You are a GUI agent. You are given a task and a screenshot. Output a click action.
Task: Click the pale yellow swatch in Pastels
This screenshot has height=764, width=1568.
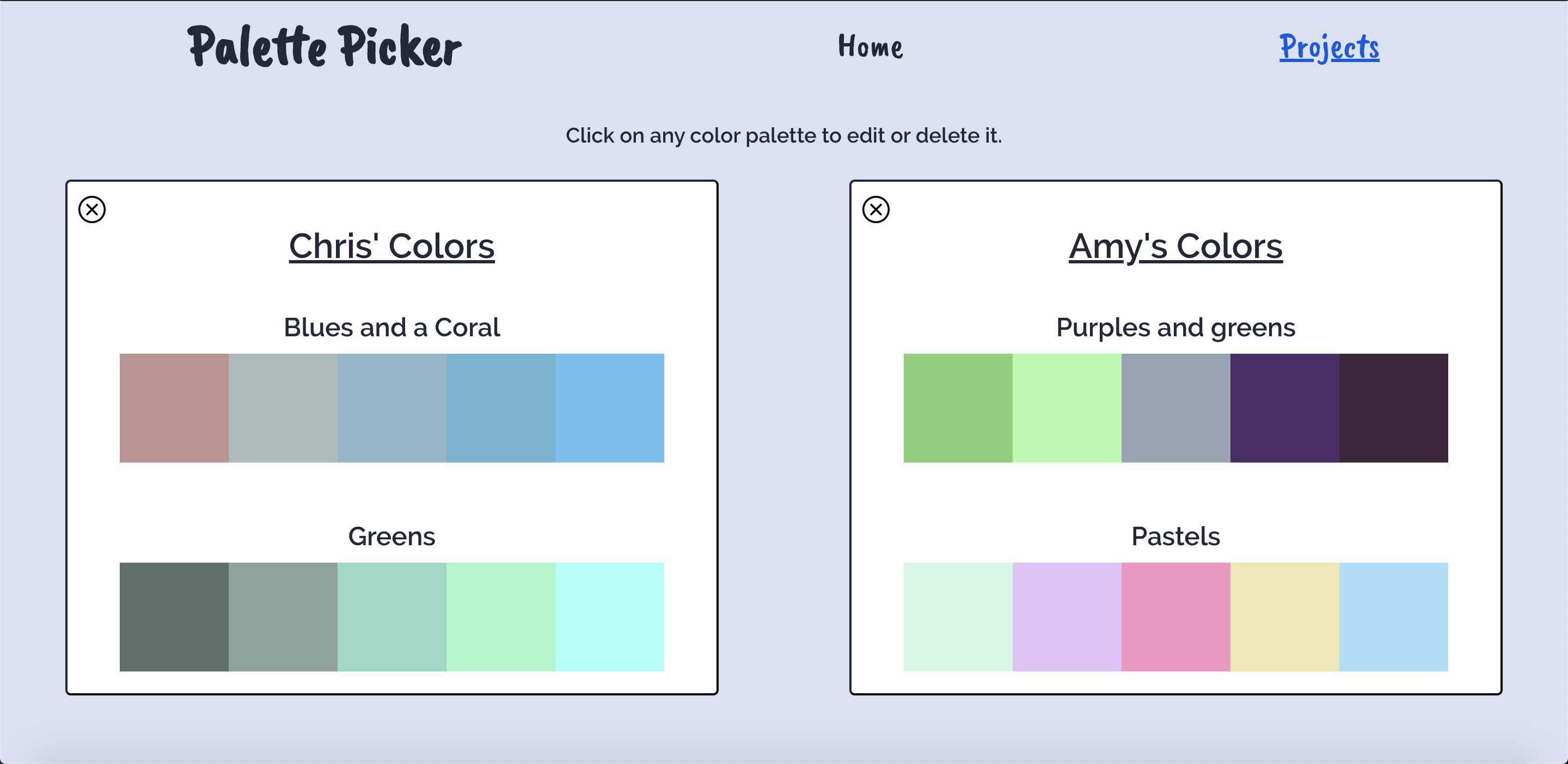coord(1284,616)
